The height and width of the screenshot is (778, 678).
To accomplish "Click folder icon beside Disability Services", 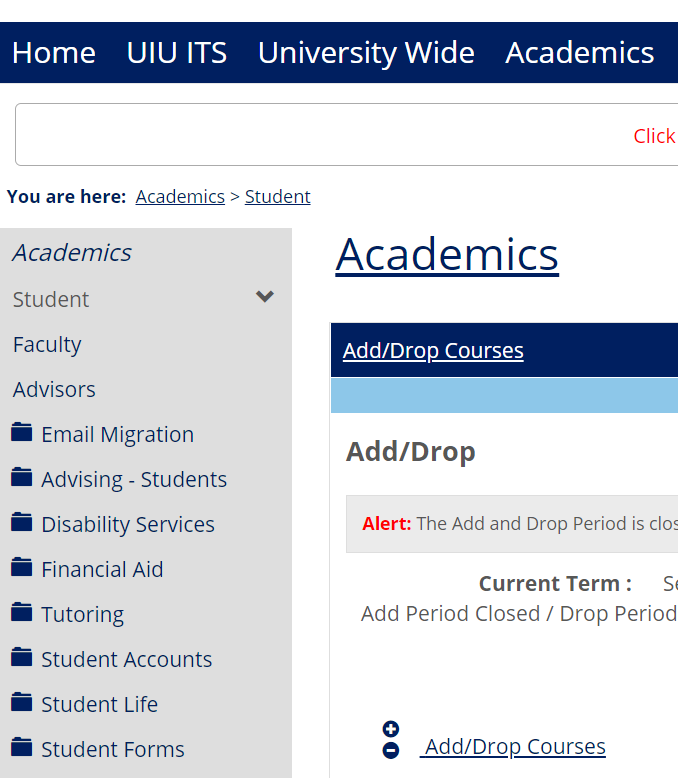I will pos(22,522).
